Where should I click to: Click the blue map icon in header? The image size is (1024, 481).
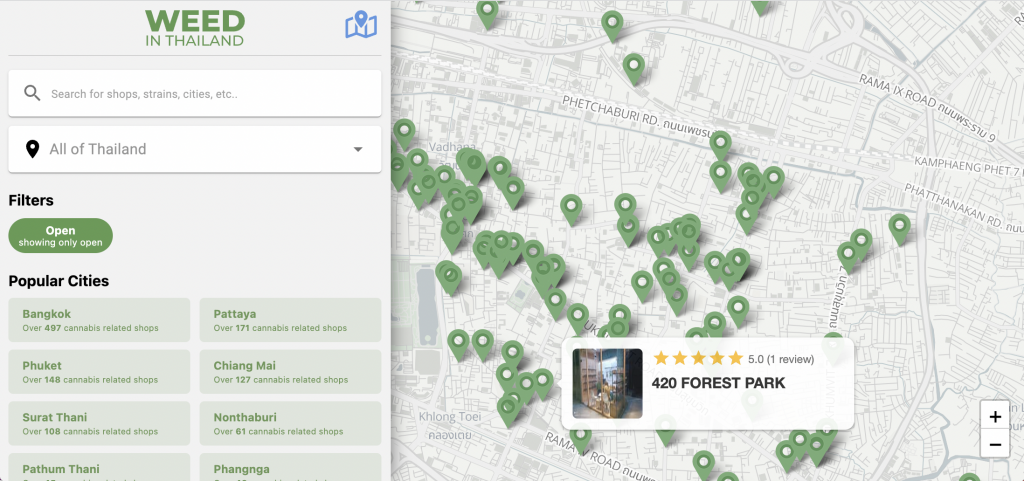(x=360, y=26)
